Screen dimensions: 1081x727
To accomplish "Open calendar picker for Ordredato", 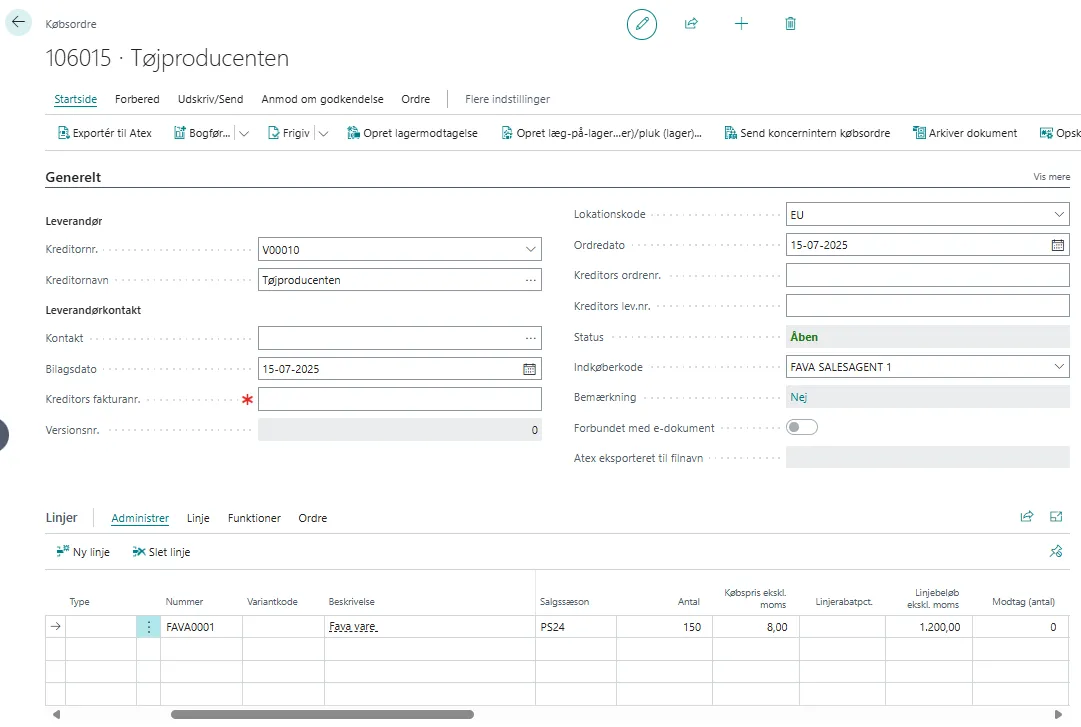I will pos(1057,245).
